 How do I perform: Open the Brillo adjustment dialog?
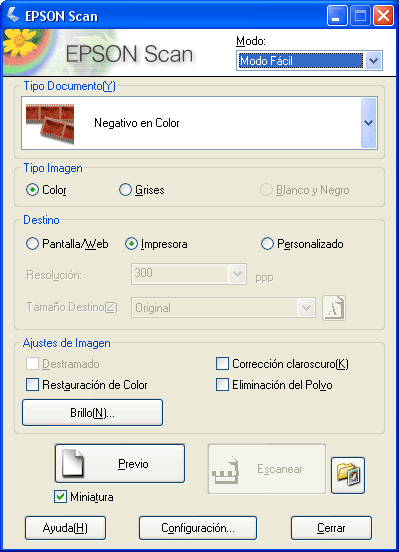(x=92, y=413)
